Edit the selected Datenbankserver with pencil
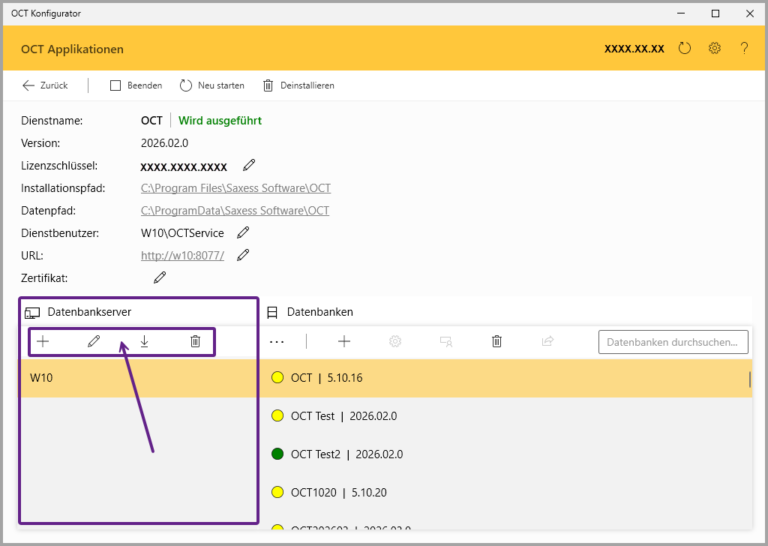 coord(94,342)
